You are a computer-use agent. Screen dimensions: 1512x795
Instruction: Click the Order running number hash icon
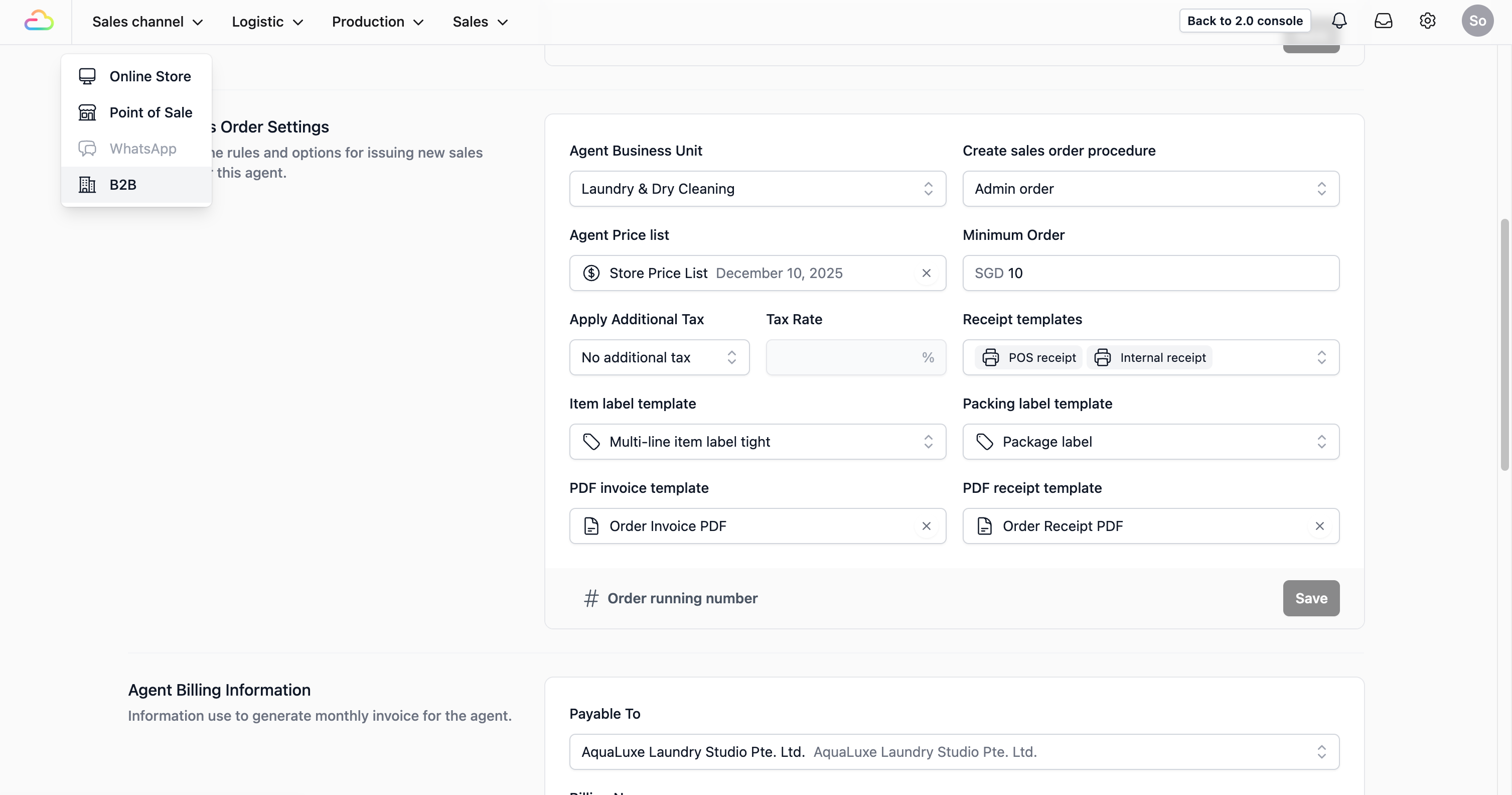(591, 598)
